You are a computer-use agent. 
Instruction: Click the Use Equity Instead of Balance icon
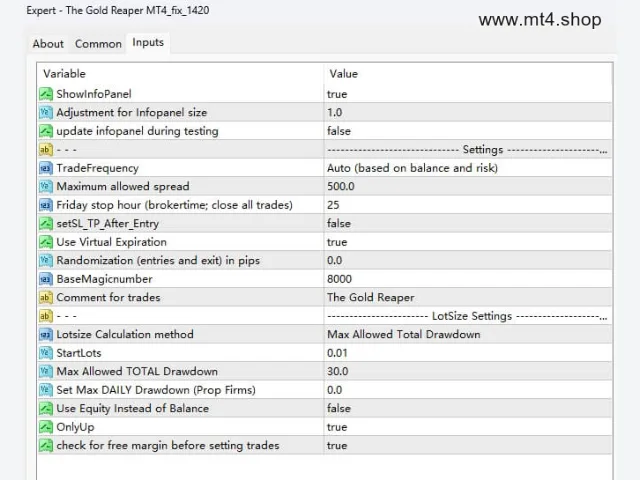click(46, 409)
